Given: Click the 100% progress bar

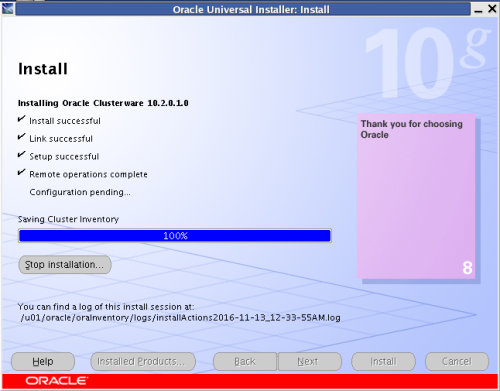Looking at the screenshot, I should 175,236.
